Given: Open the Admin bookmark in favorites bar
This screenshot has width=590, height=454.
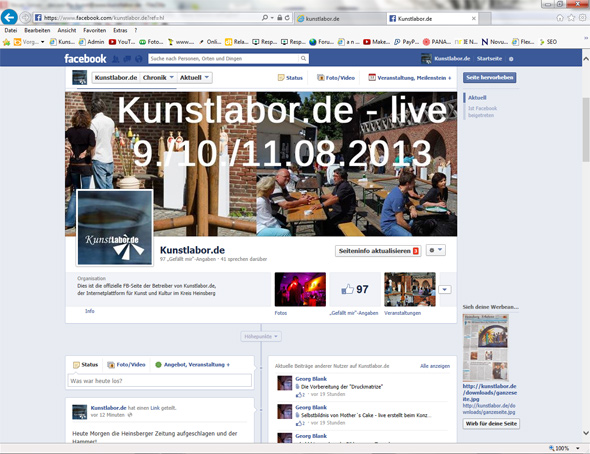Looking at the screenshot, I should pyautogui.click(x=92, y=42).
